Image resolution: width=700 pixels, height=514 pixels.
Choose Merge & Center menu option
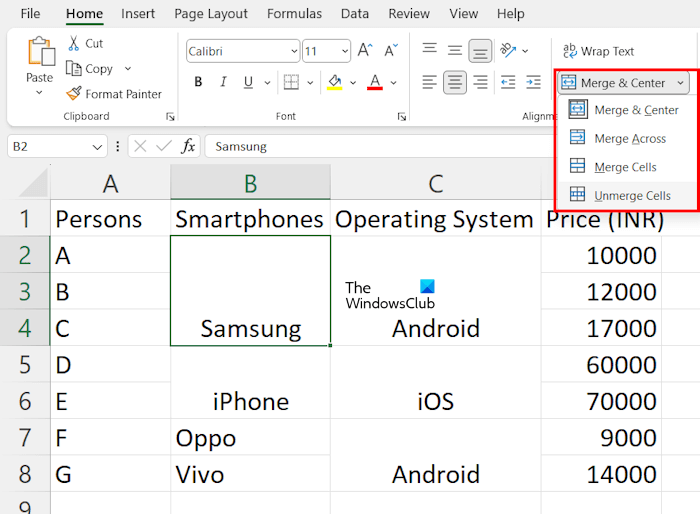[x=627, y=109]
